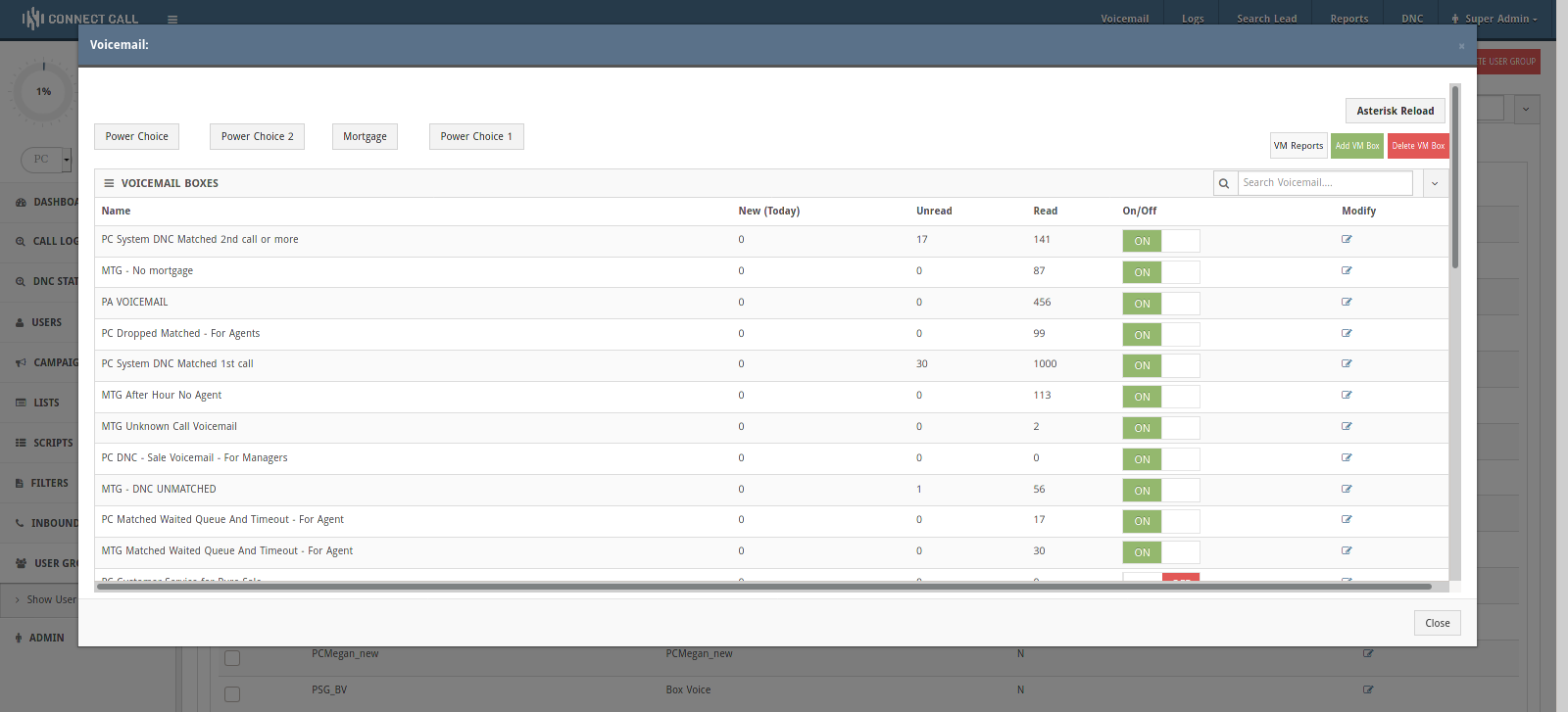The height and width of the screenshot is (712, 1568).
Task: Disable MTG - DNC UNMATCHED voicemail box
Action: pyautogui.click(x=1161, y=491)
